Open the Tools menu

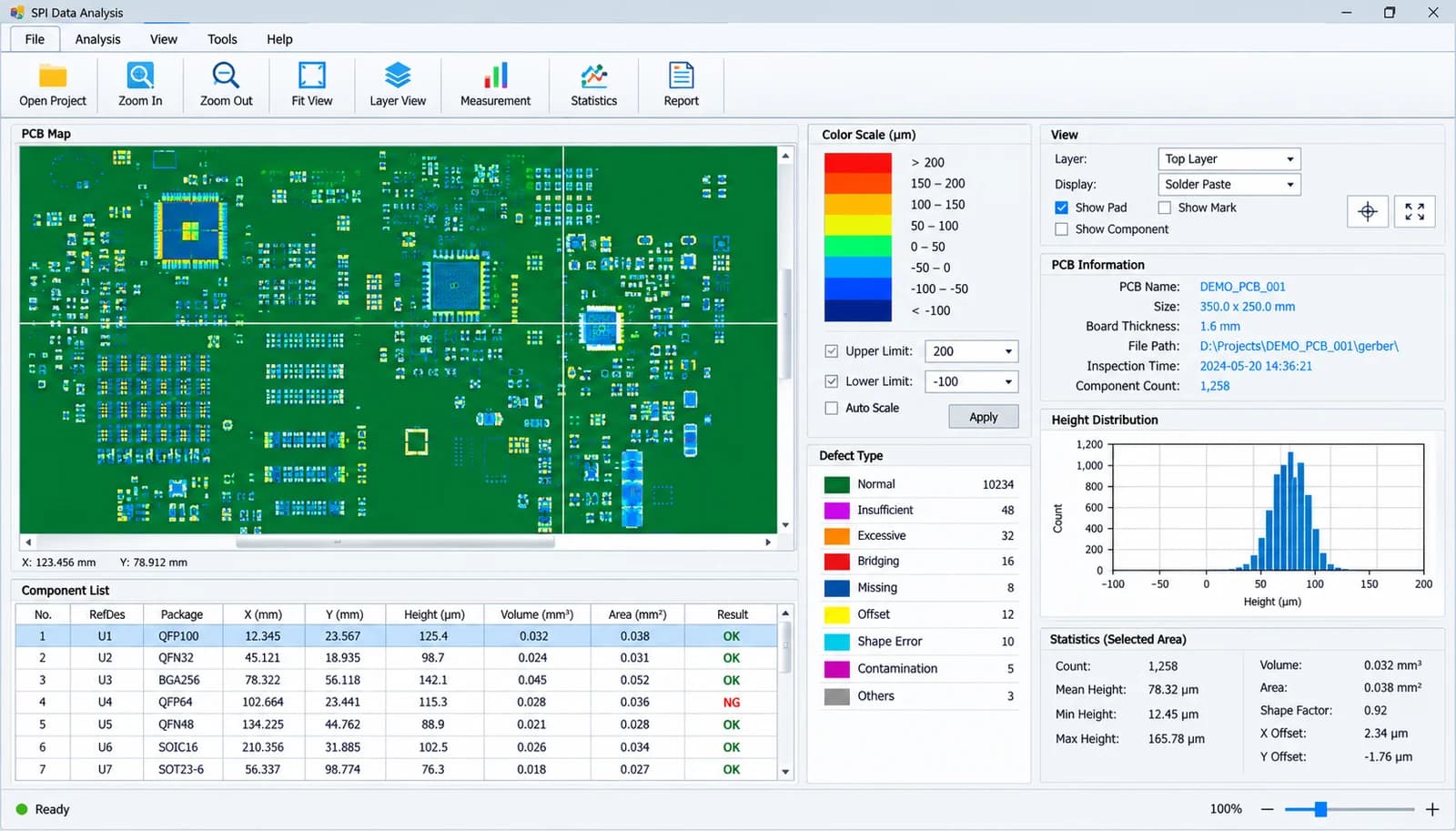(x=222, y=39)
